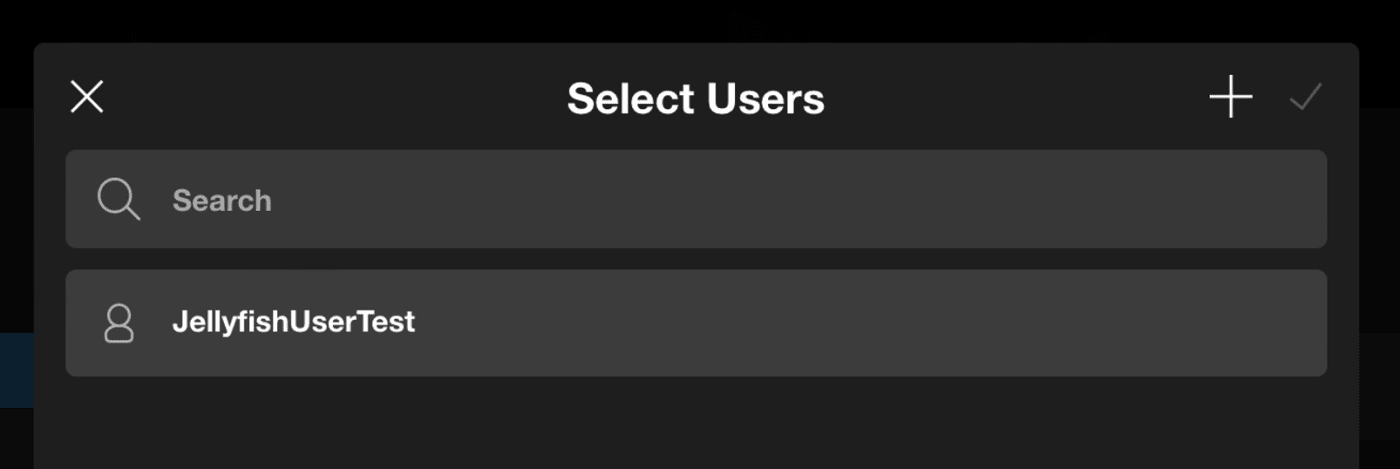This screenshot has height=469, width=1400.
Task: Confirm selection with the checkmark icon
Action: pyautogui.click(x=1305, y=98)
